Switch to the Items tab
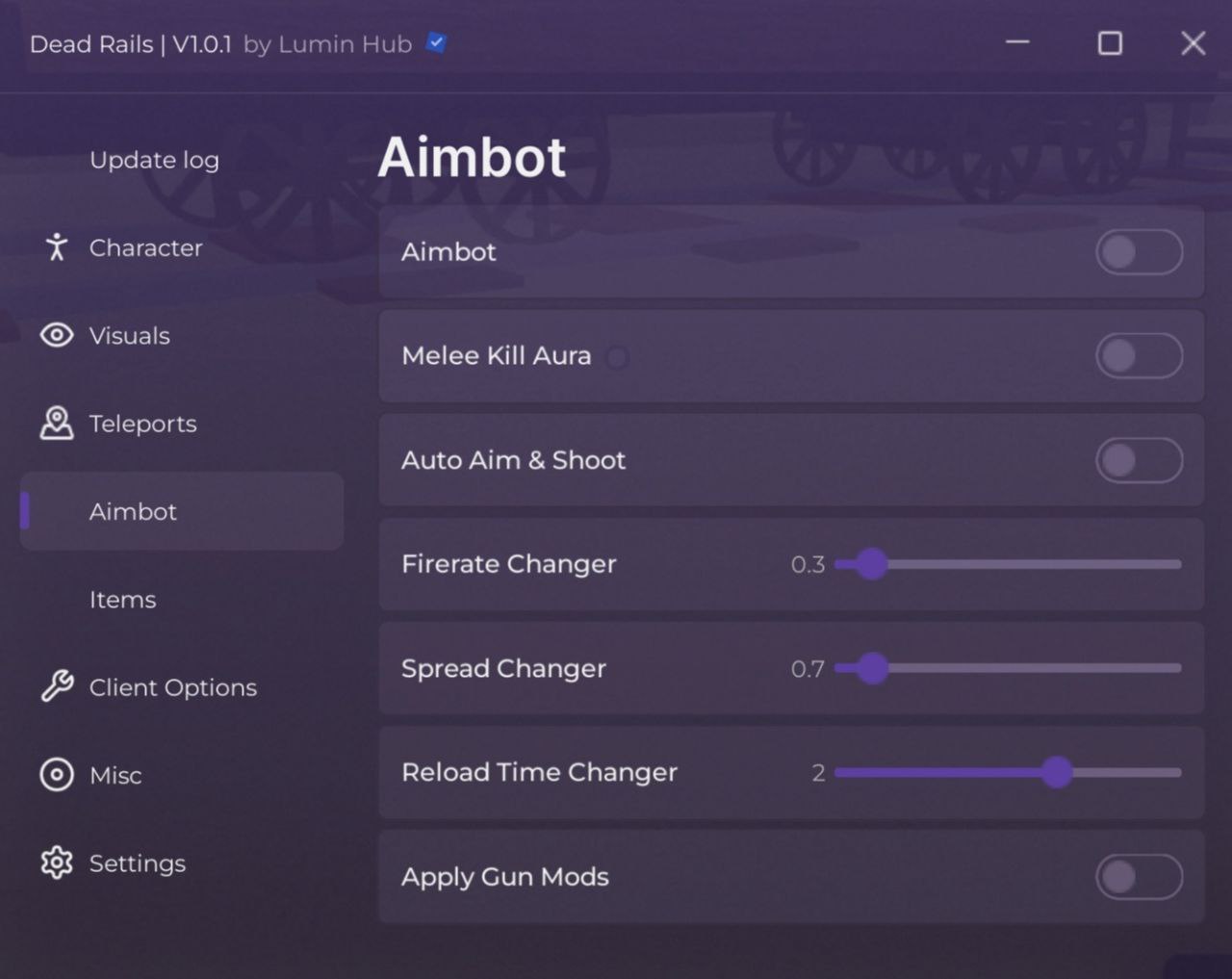This screenshot has width=1232, height=979. 122,600
